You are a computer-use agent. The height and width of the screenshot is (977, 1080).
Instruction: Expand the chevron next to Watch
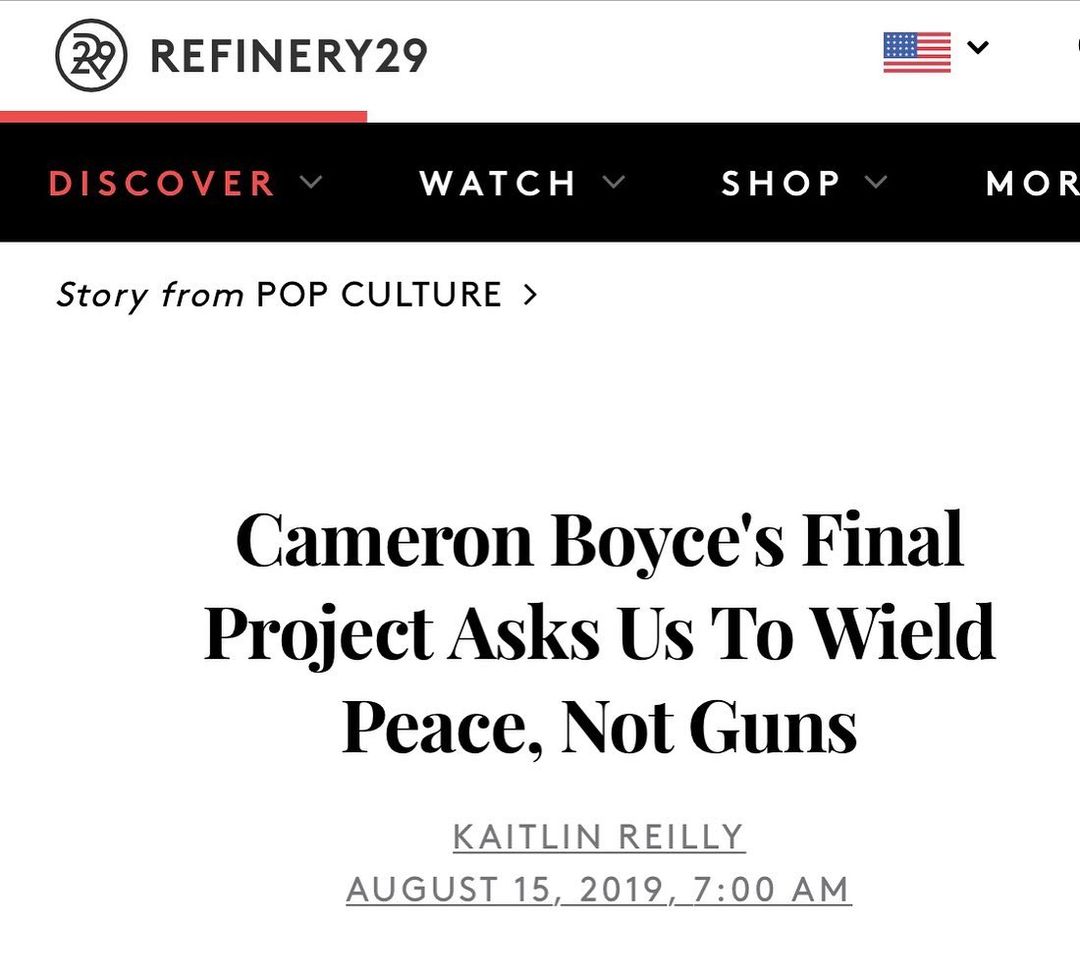(x=614, y=182)
